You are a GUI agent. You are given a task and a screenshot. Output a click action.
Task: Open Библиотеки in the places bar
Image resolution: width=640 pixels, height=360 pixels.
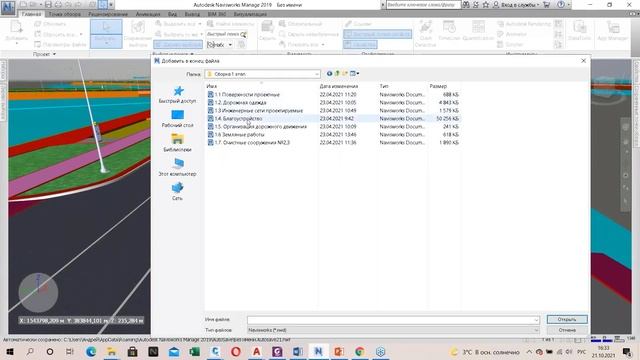point(178,143)
